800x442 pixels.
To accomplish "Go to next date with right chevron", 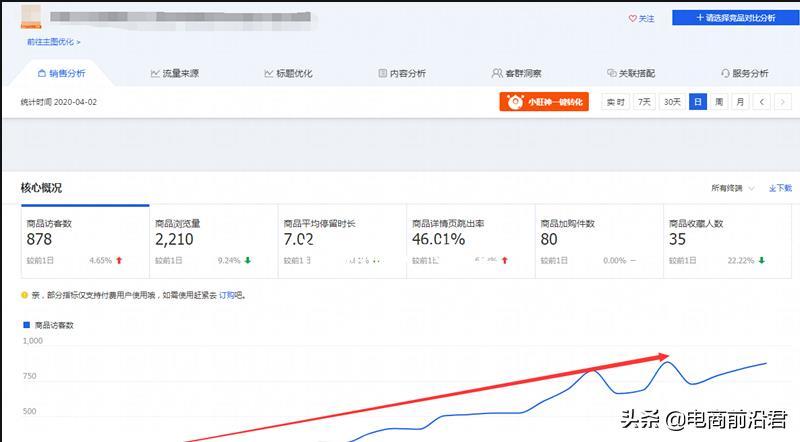I will pos(783,102).
